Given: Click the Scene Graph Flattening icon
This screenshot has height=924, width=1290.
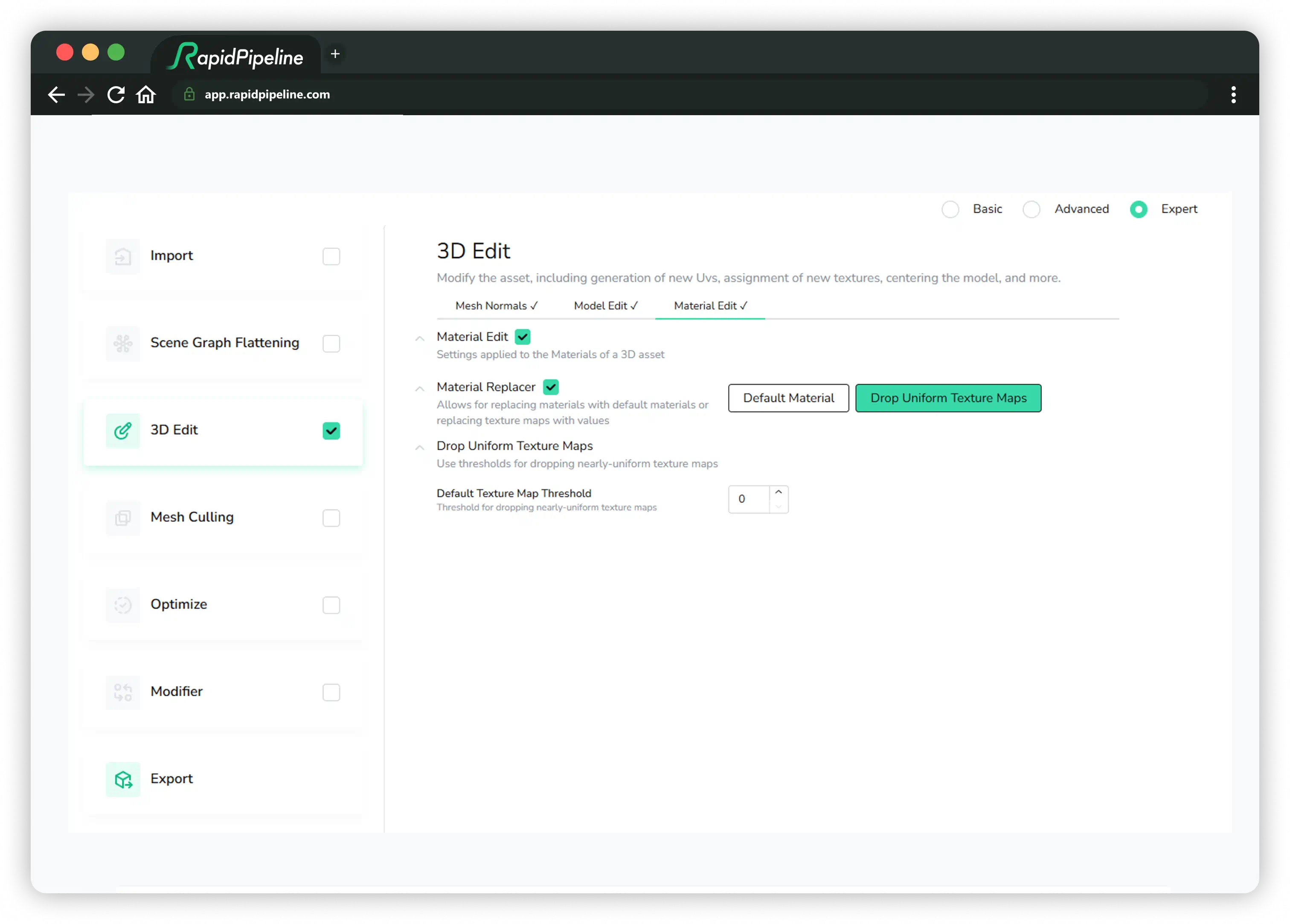Looking at the screenshot, I should [x=123, y=344].
